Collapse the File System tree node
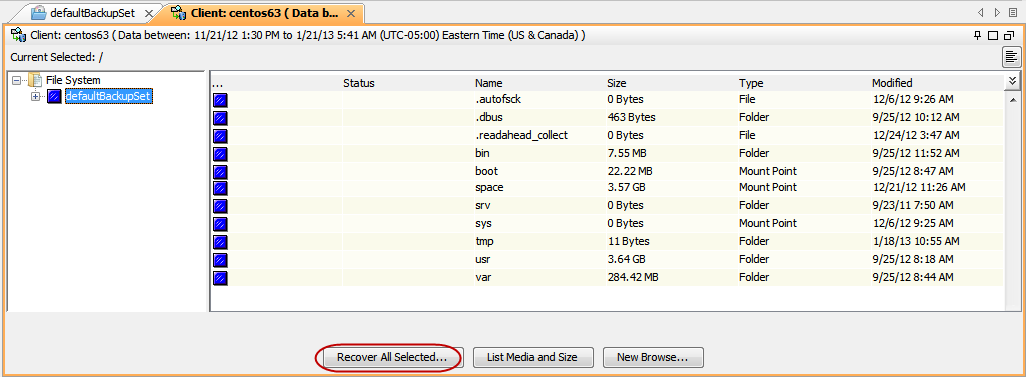 [16, 81]
